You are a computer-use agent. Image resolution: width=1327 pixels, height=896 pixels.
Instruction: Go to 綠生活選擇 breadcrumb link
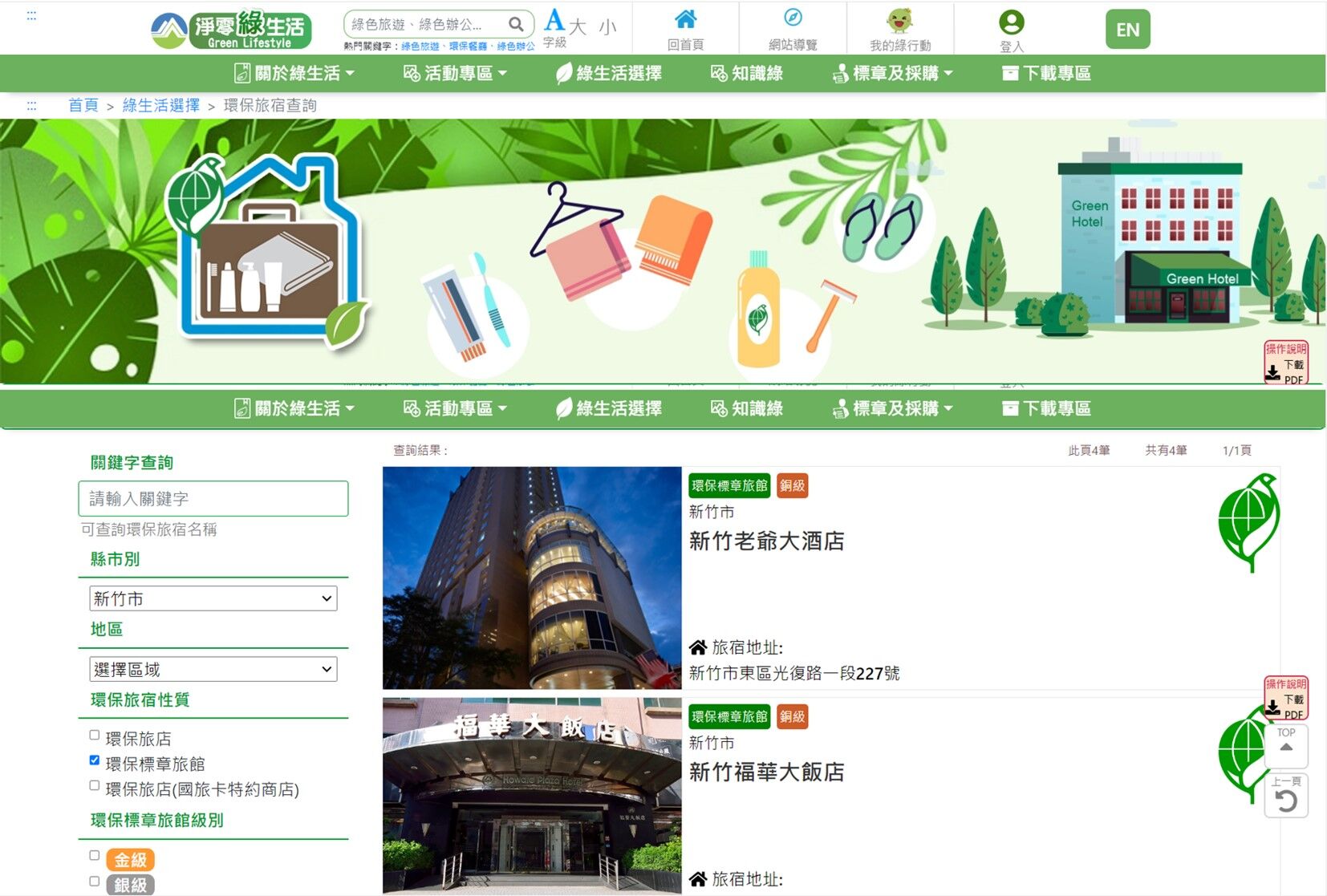tap(160, 105)
